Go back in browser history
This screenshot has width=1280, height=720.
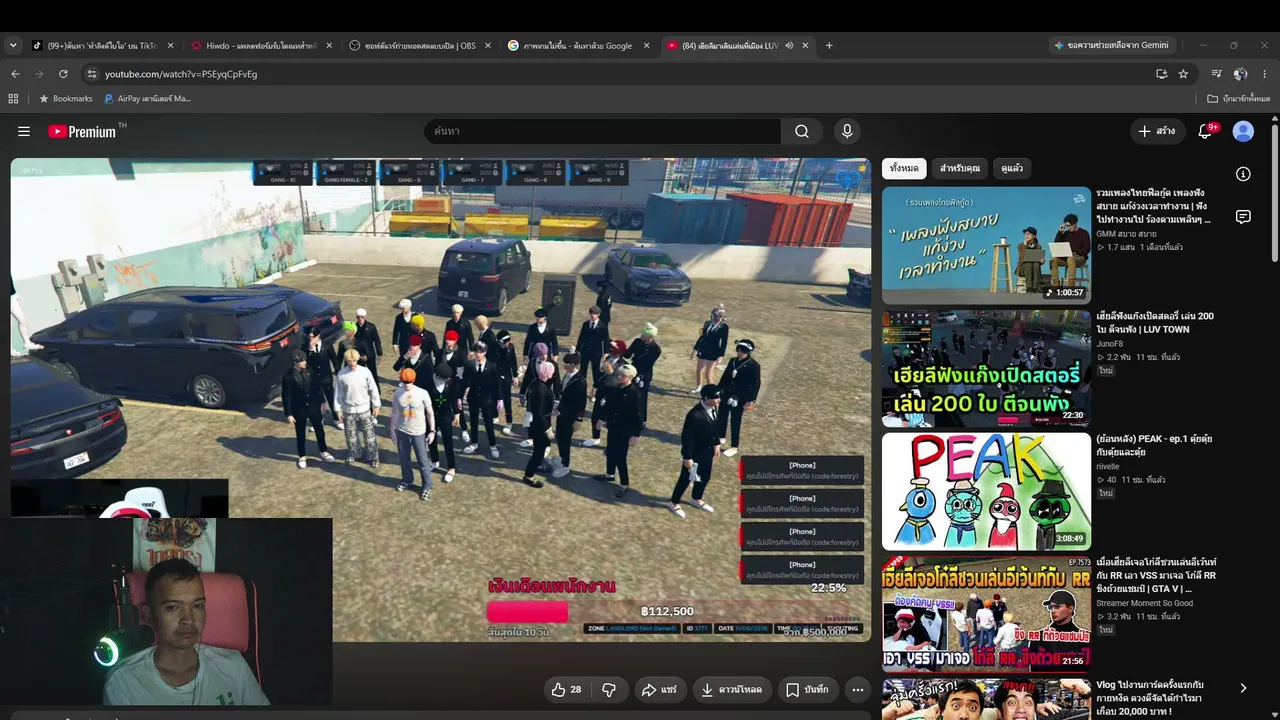tap(15, 74)
